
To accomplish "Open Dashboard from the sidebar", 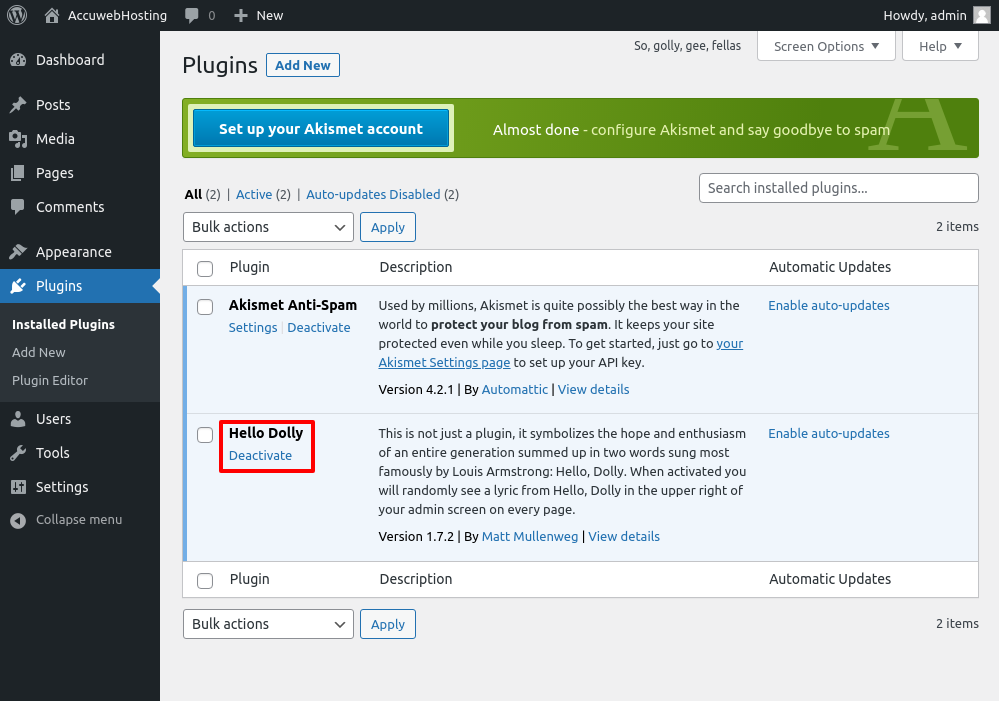I will [70, 60].
